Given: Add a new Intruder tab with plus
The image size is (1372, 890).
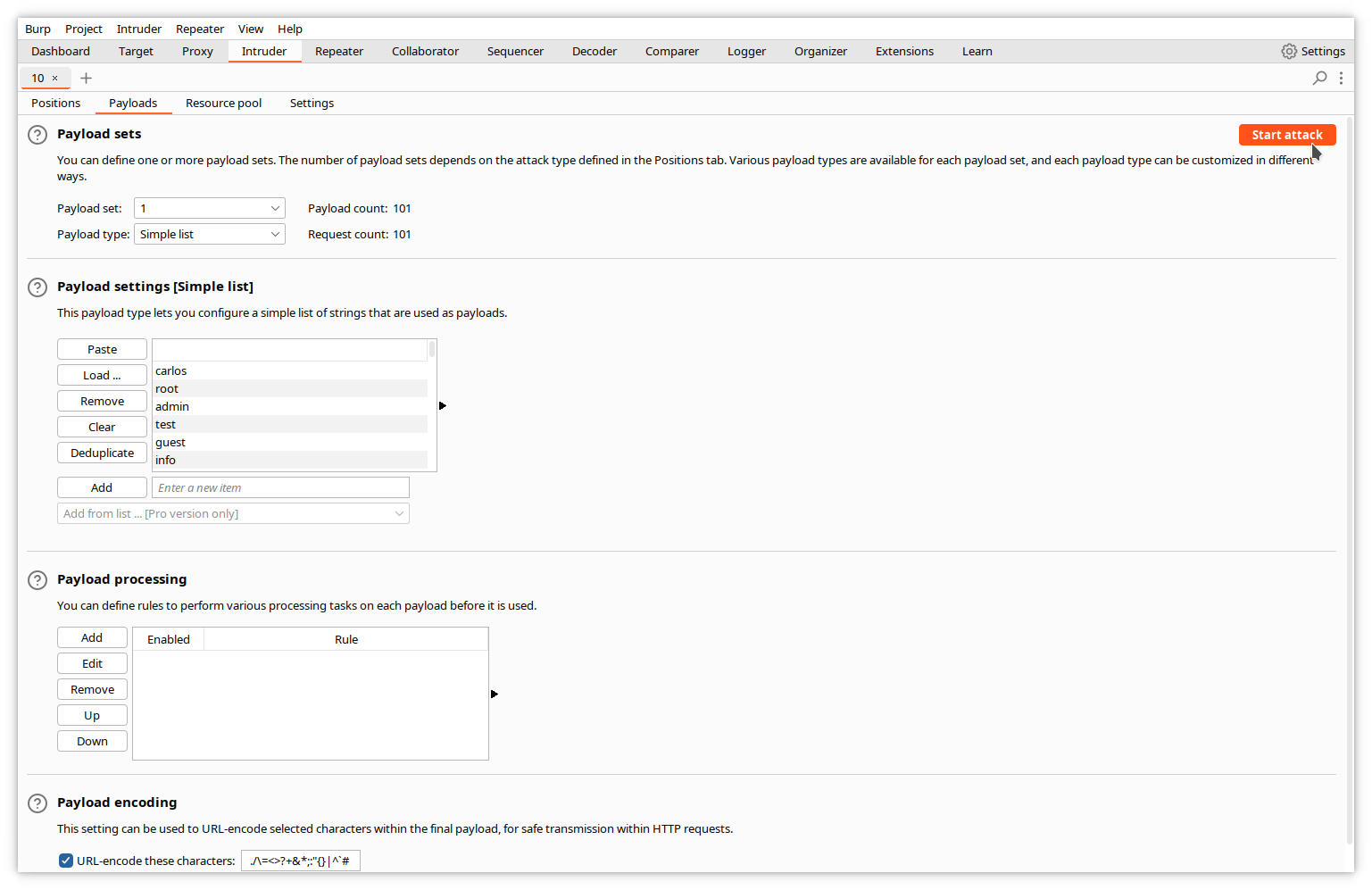Looking at the screenshot, I should pyautogui.click(x=86, y=79).
